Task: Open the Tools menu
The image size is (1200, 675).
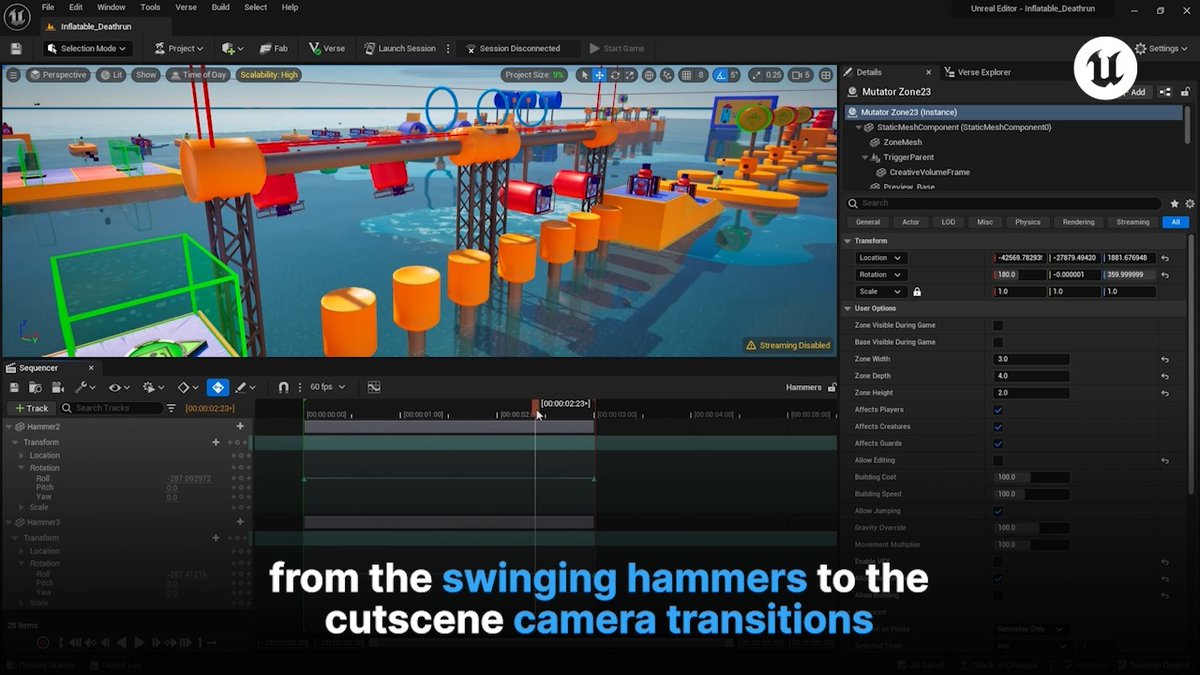Action: point(150,7)
